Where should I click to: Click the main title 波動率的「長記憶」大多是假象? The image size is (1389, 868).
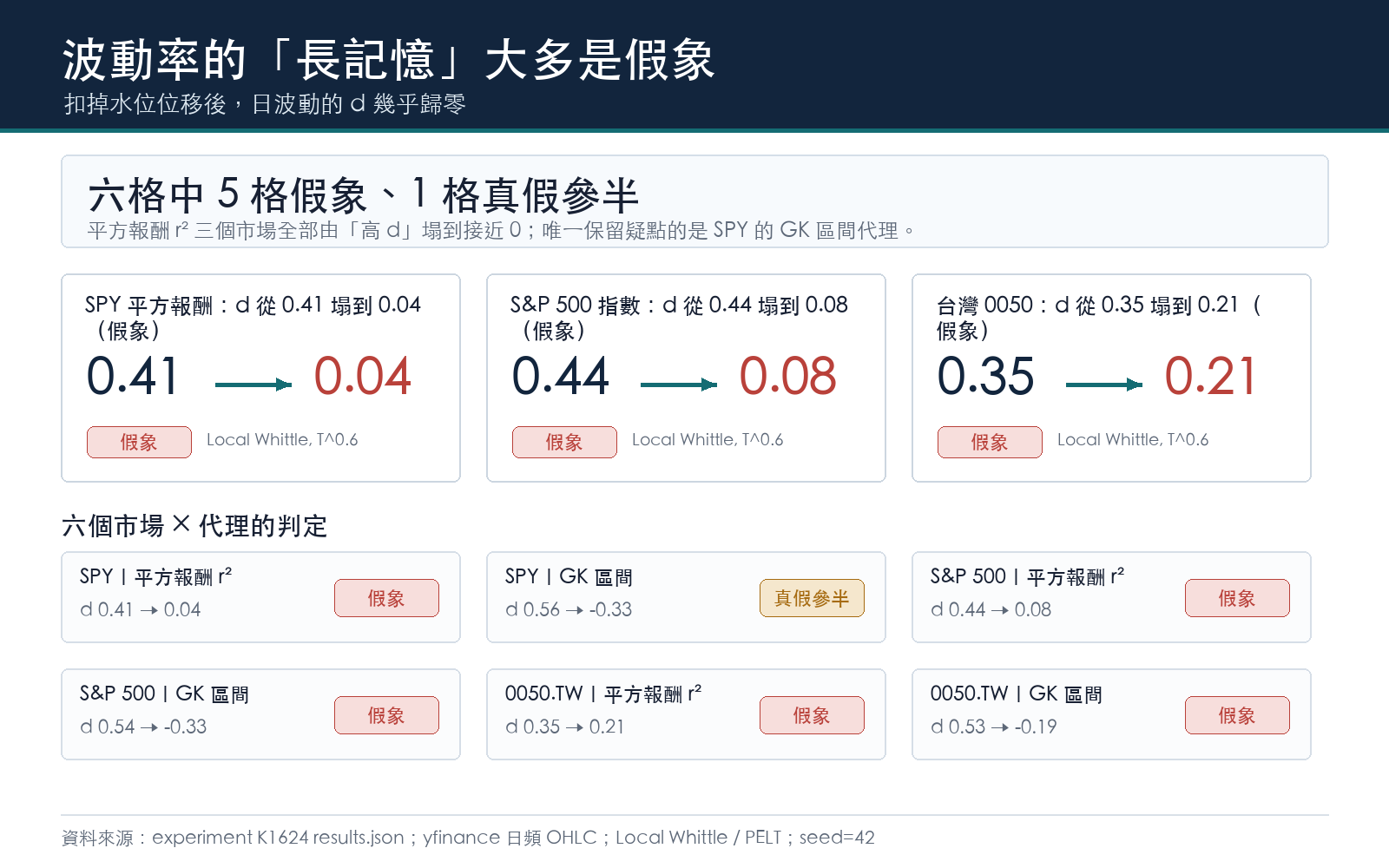(x=388, y=60)
